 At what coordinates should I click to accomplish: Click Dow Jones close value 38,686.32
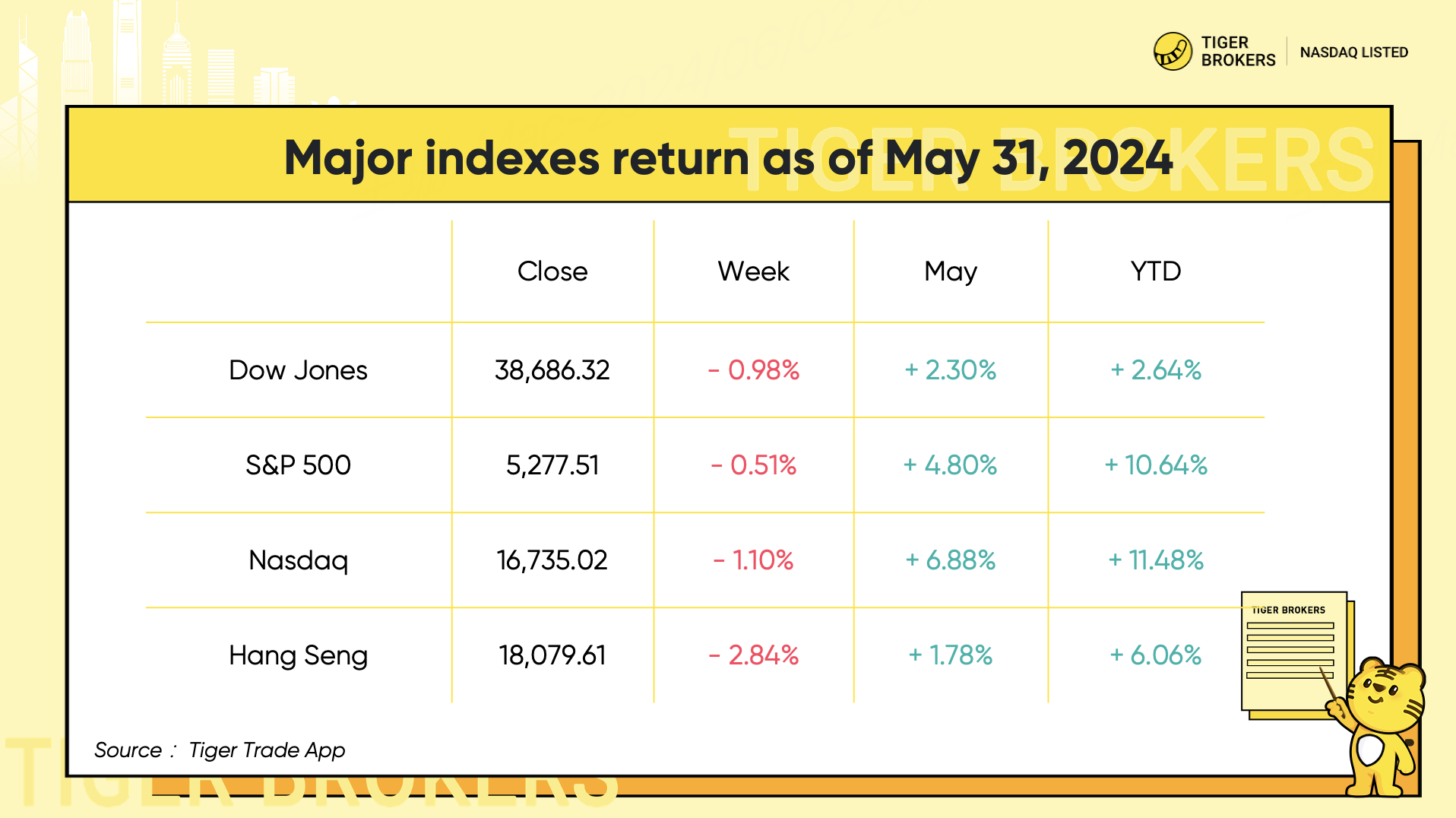(552, 370)
